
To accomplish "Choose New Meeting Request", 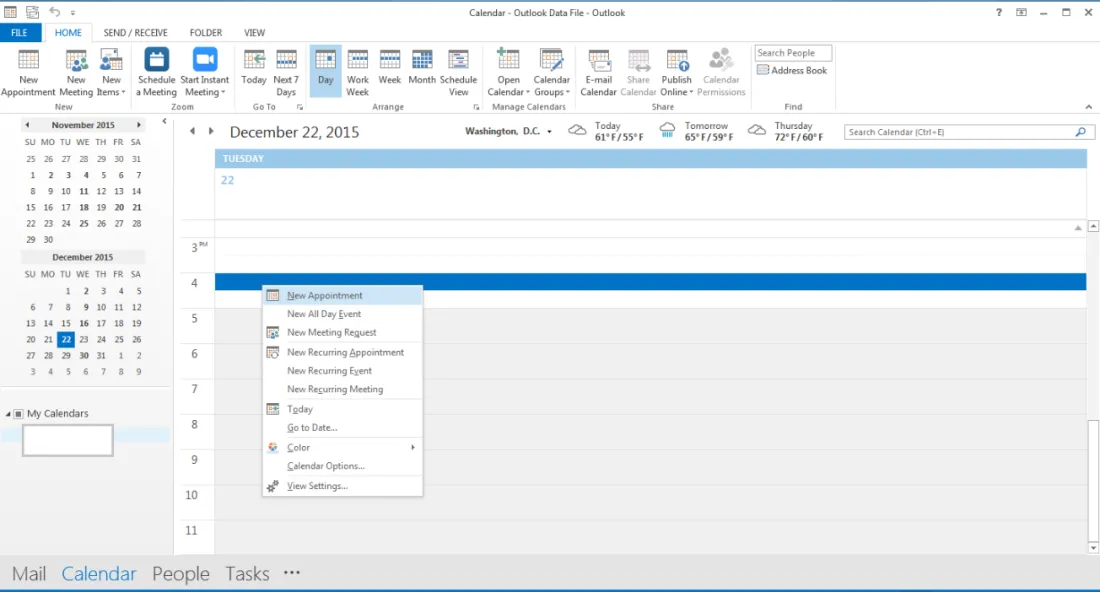I will coord(343,332).
